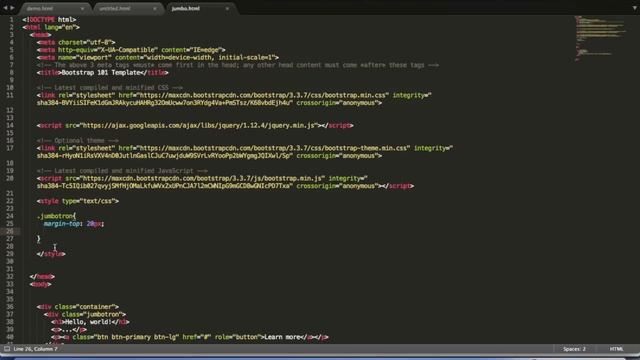Click the closing style tag

51,254
